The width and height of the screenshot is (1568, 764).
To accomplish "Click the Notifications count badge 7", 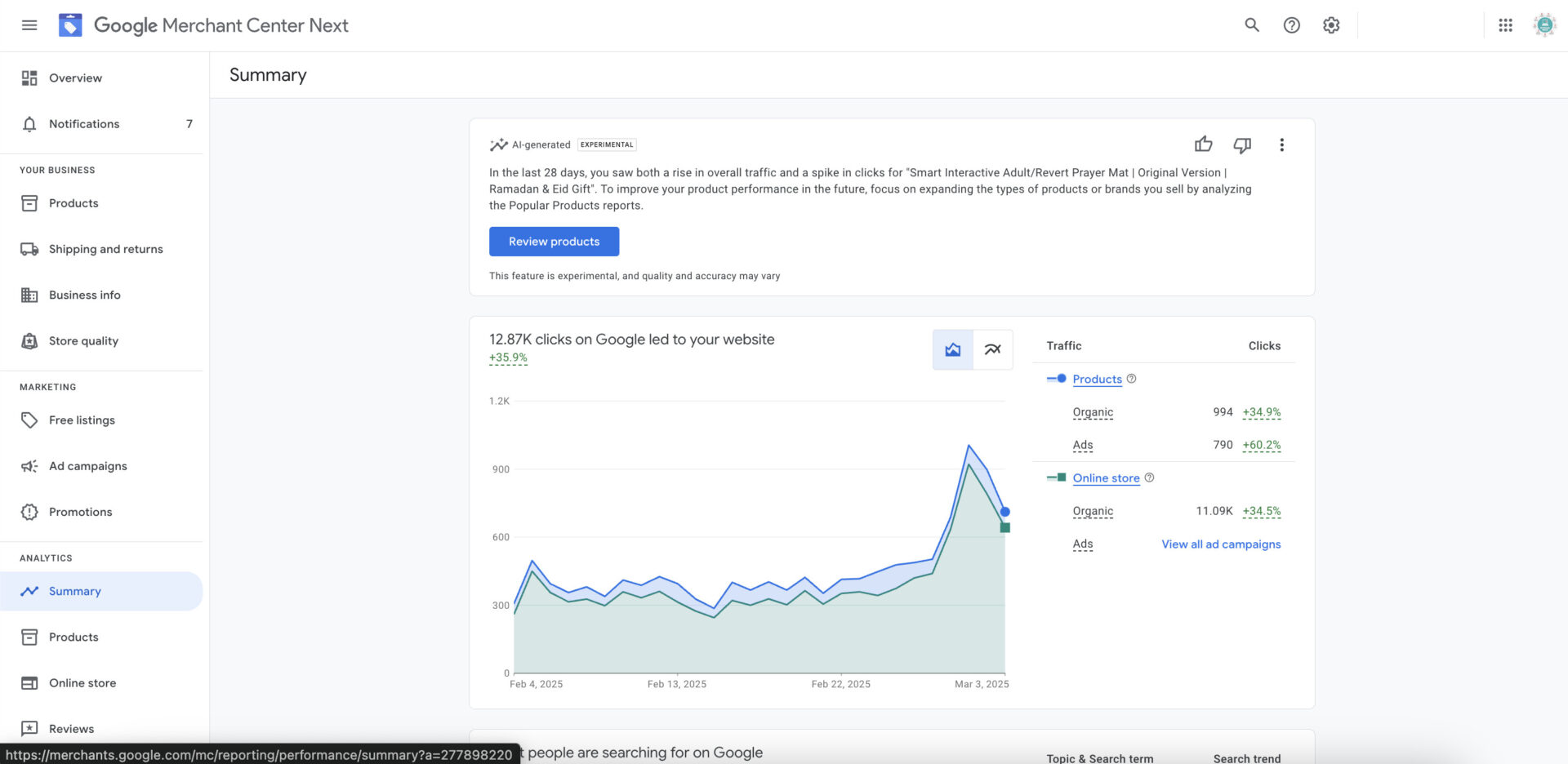I will [189, 124].
